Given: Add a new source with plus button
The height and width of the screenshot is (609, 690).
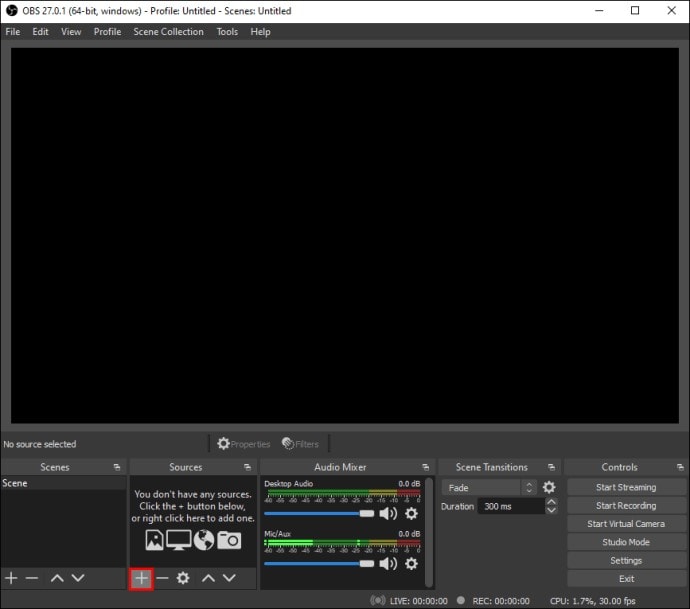Looking at the screenshot, I should tap(141, 578).
